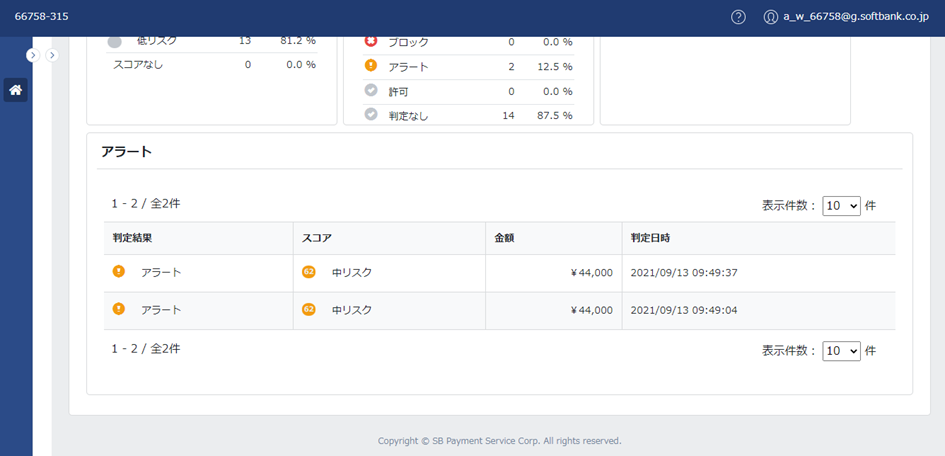Click the red block status icon

(x=371, y=42)
